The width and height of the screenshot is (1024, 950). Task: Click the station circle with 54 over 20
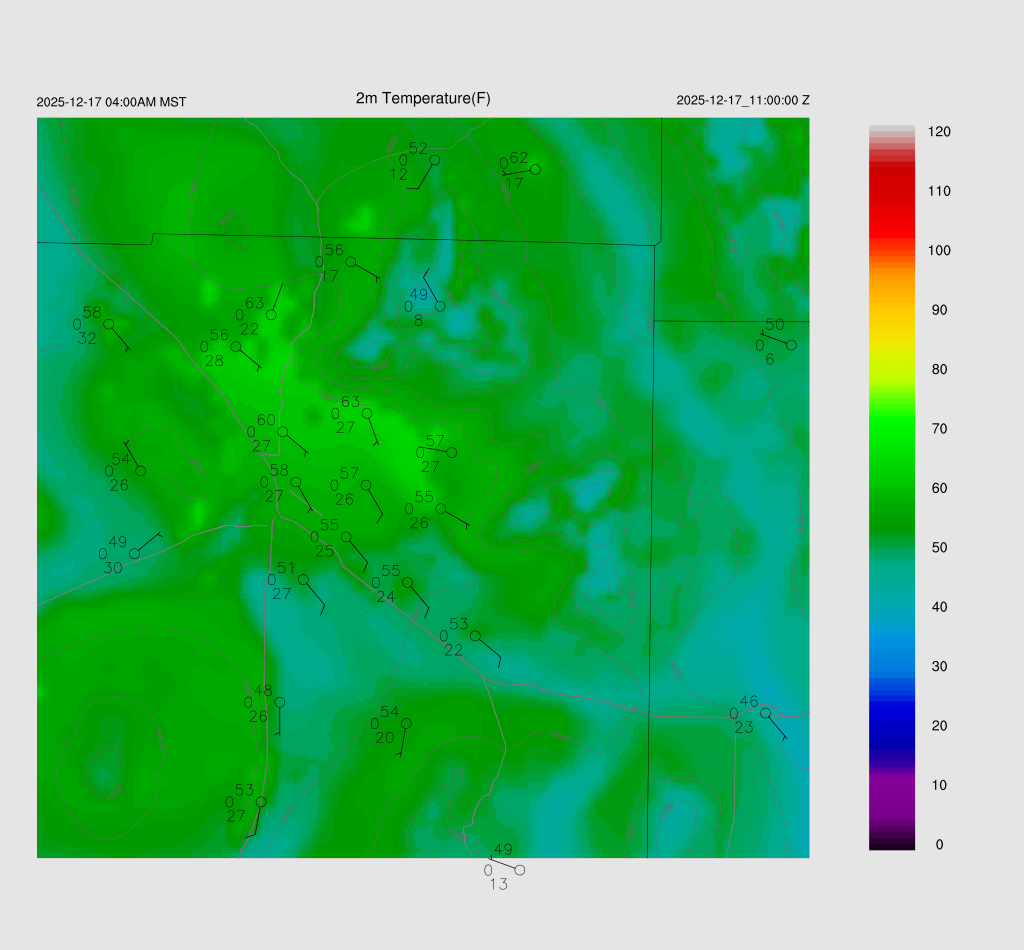[x=406, y=723]
